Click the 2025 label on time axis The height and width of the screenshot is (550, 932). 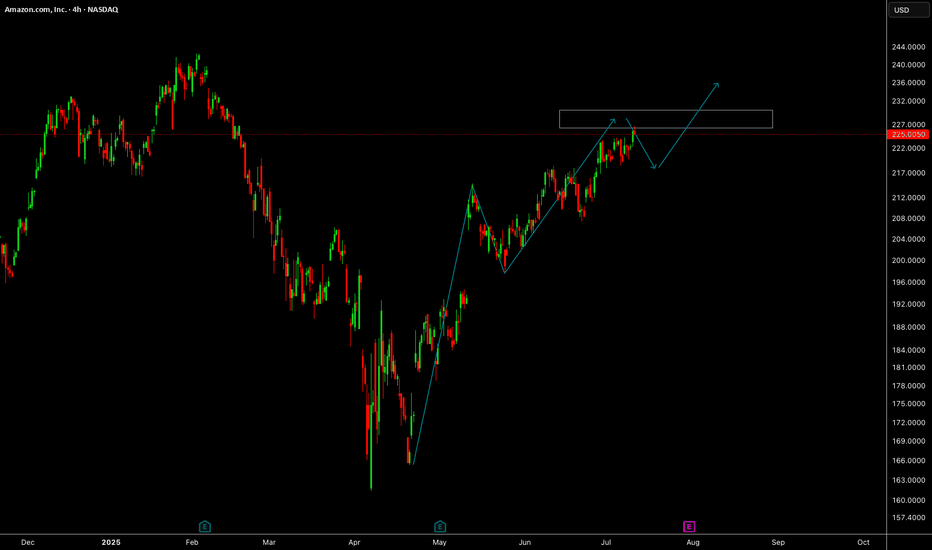coord(111,542)
